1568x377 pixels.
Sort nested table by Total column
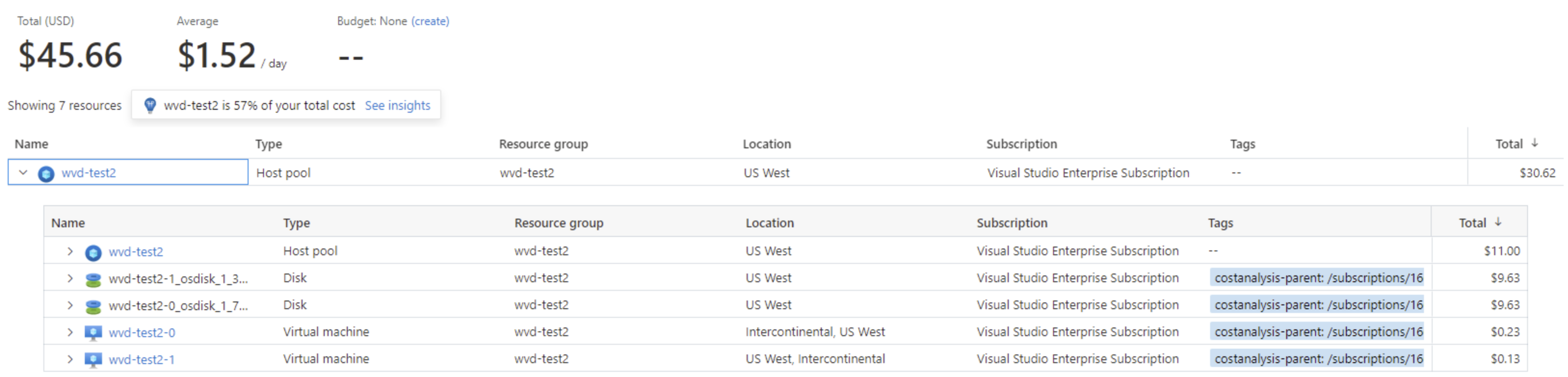(1473, 223)
